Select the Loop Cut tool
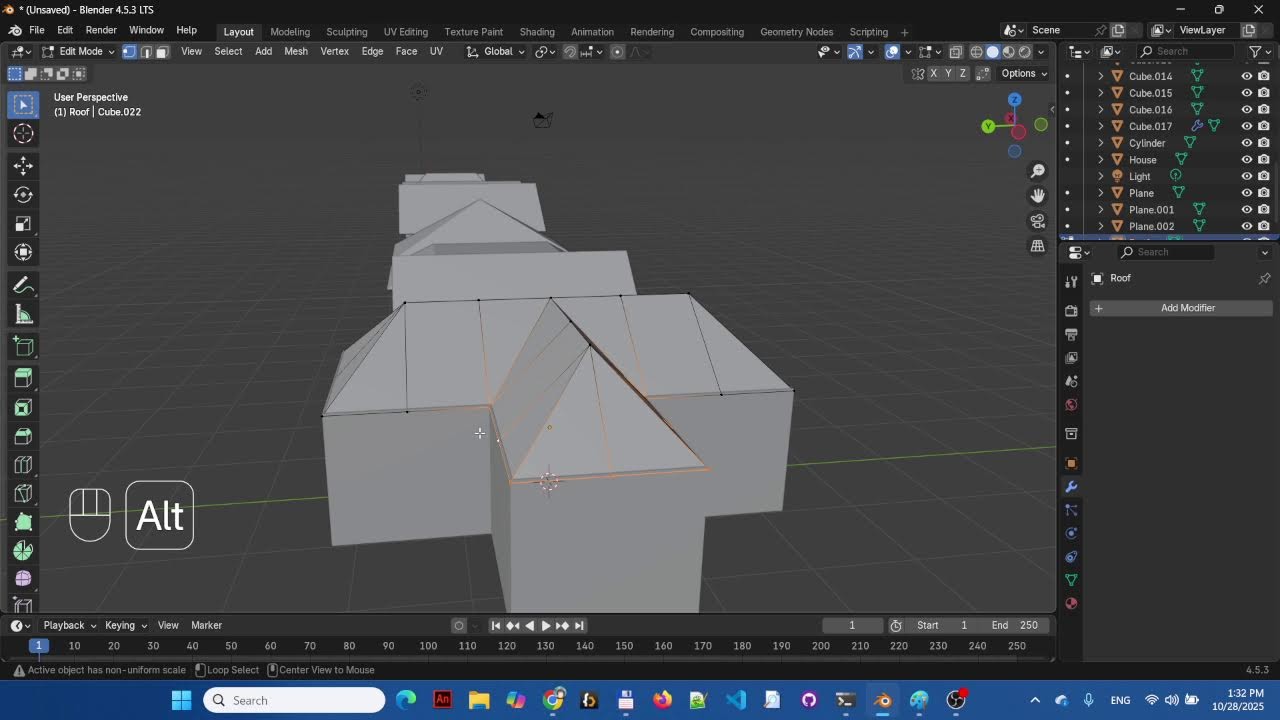 (x=23, y=465)
